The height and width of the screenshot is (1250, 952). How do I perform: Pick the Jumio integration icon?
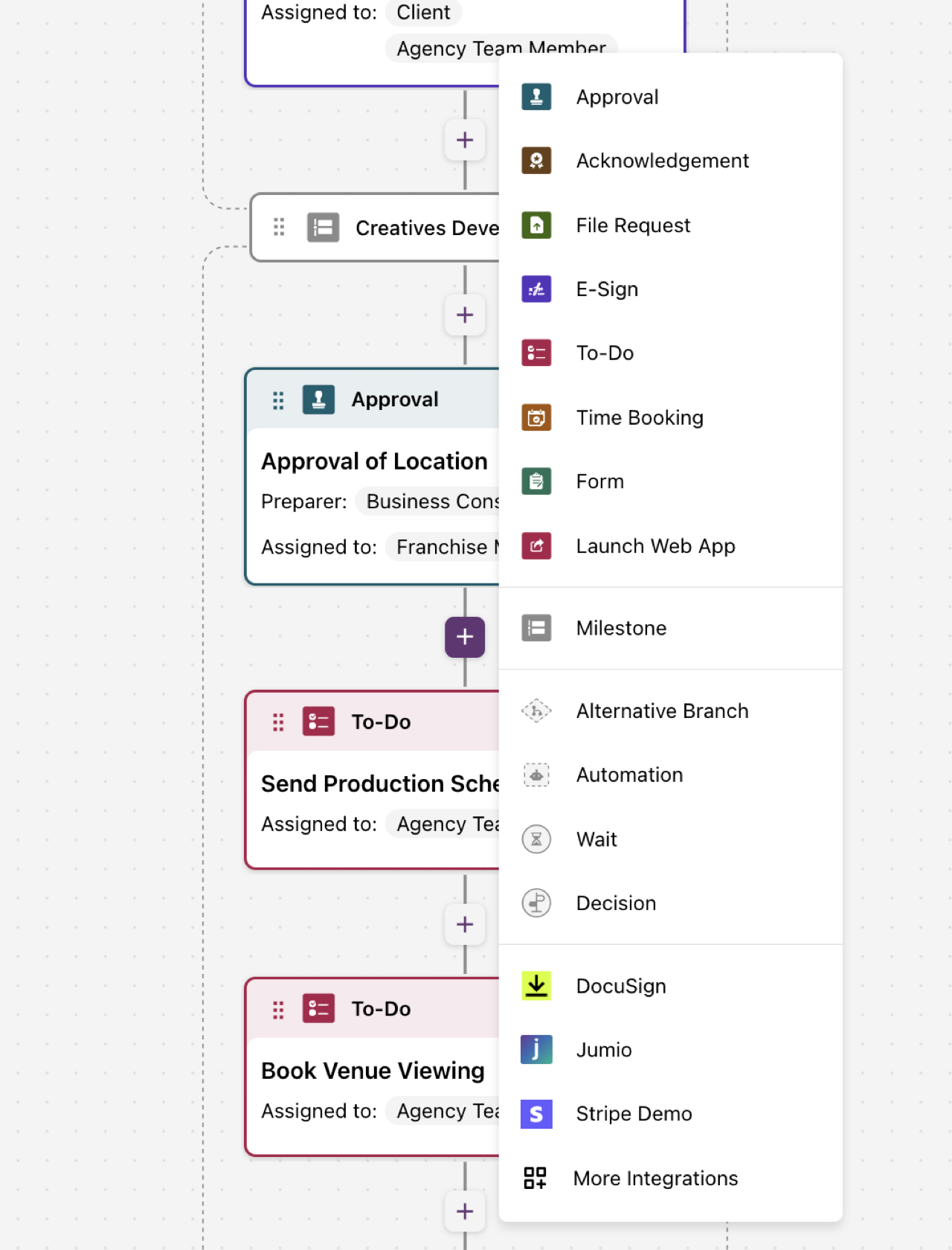[536, 1050]
